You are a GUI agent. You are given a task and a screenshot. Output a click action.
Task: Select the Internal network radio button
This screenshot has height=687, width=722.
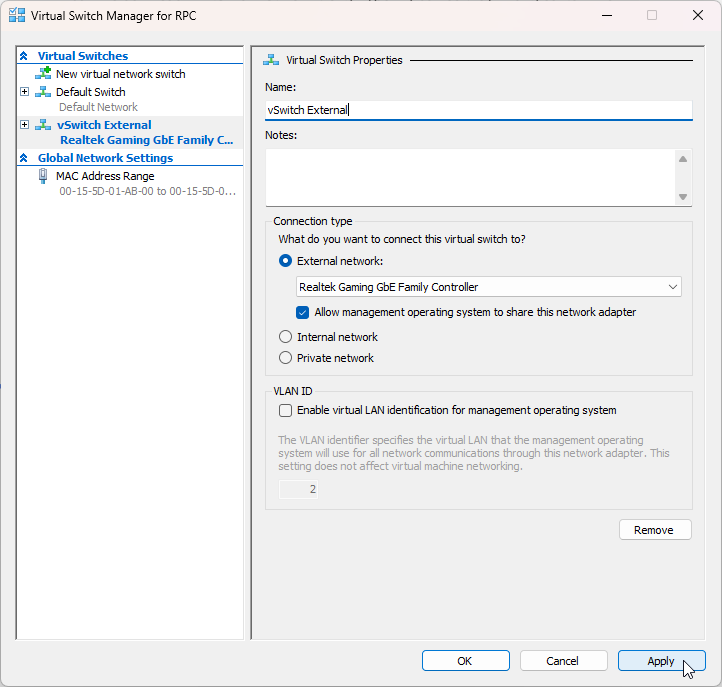pos(286,337)
